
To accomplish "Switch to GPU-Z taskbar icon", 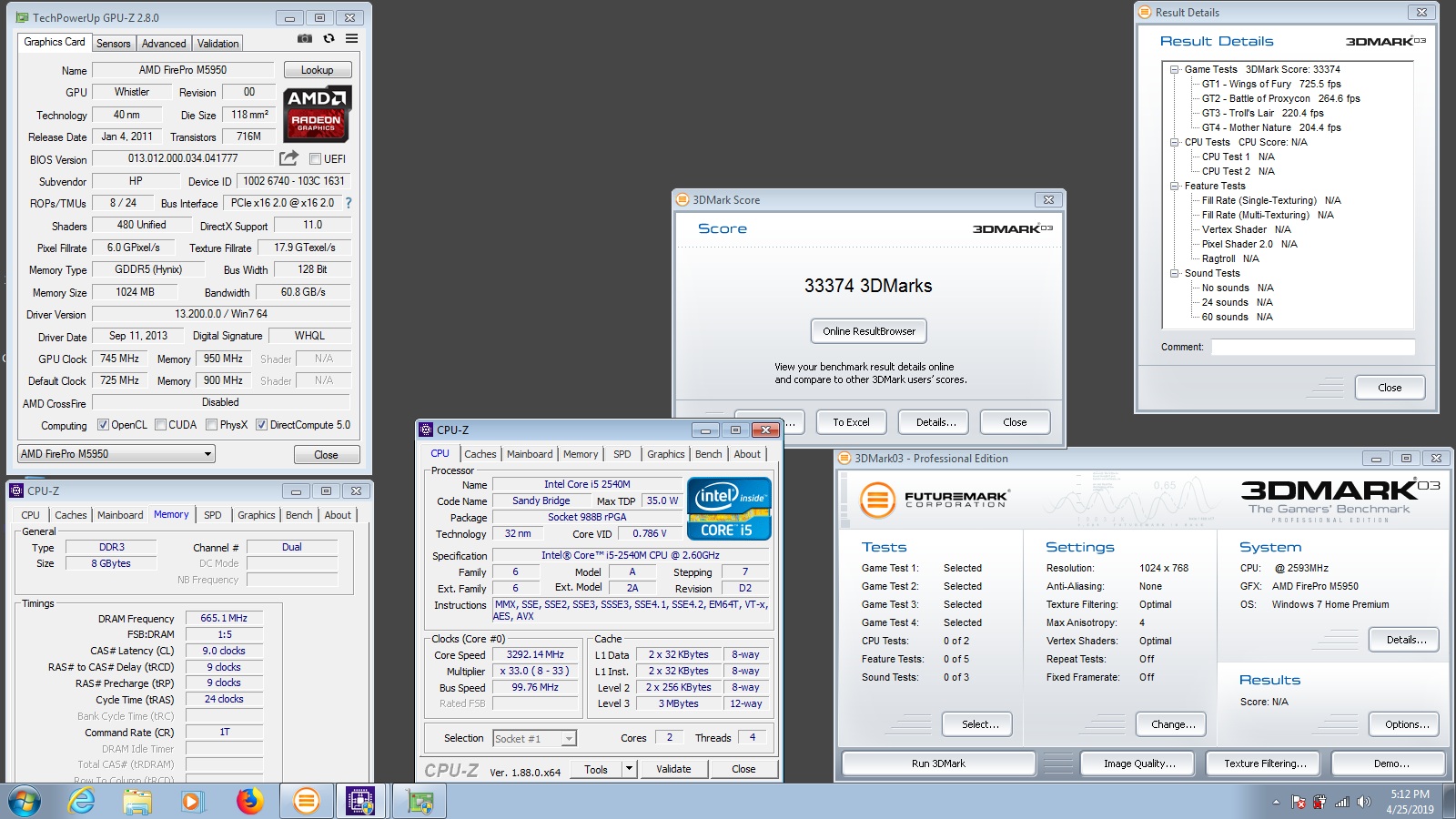I will [420, 802].
